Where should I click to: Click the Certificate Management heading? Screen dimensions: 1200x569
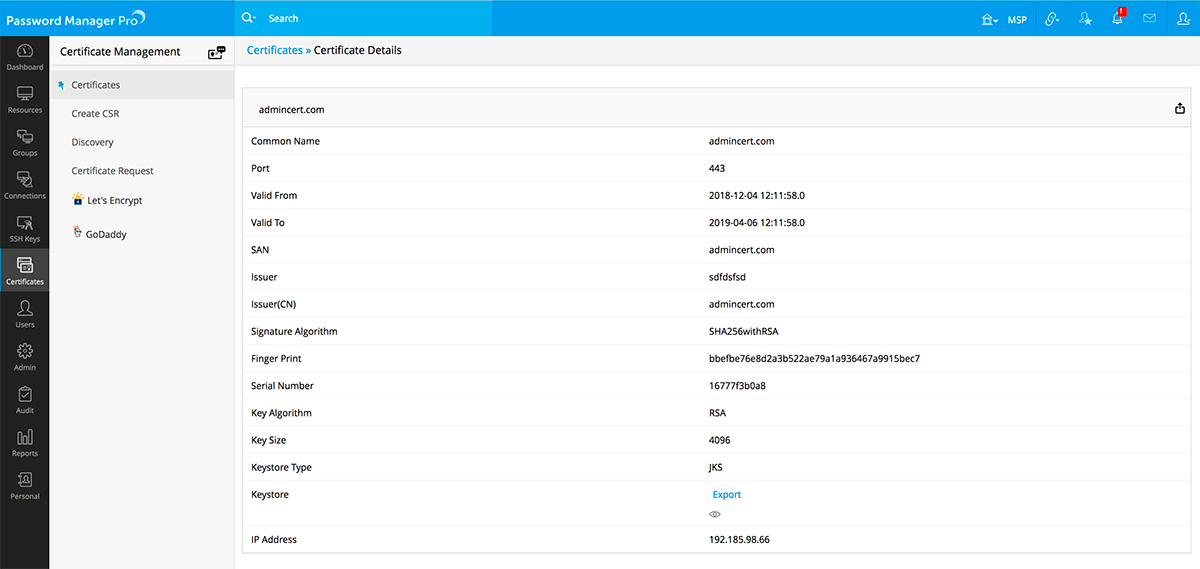[120, 52]
